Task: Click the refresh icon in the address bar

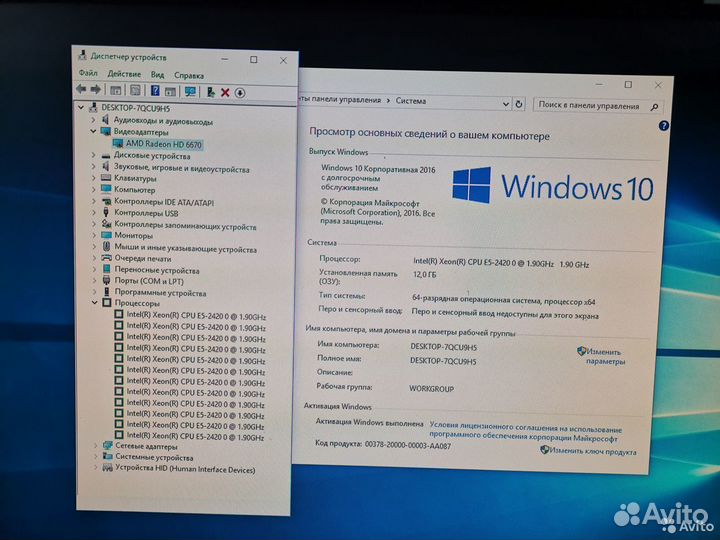Action: [x=520, y=103]
